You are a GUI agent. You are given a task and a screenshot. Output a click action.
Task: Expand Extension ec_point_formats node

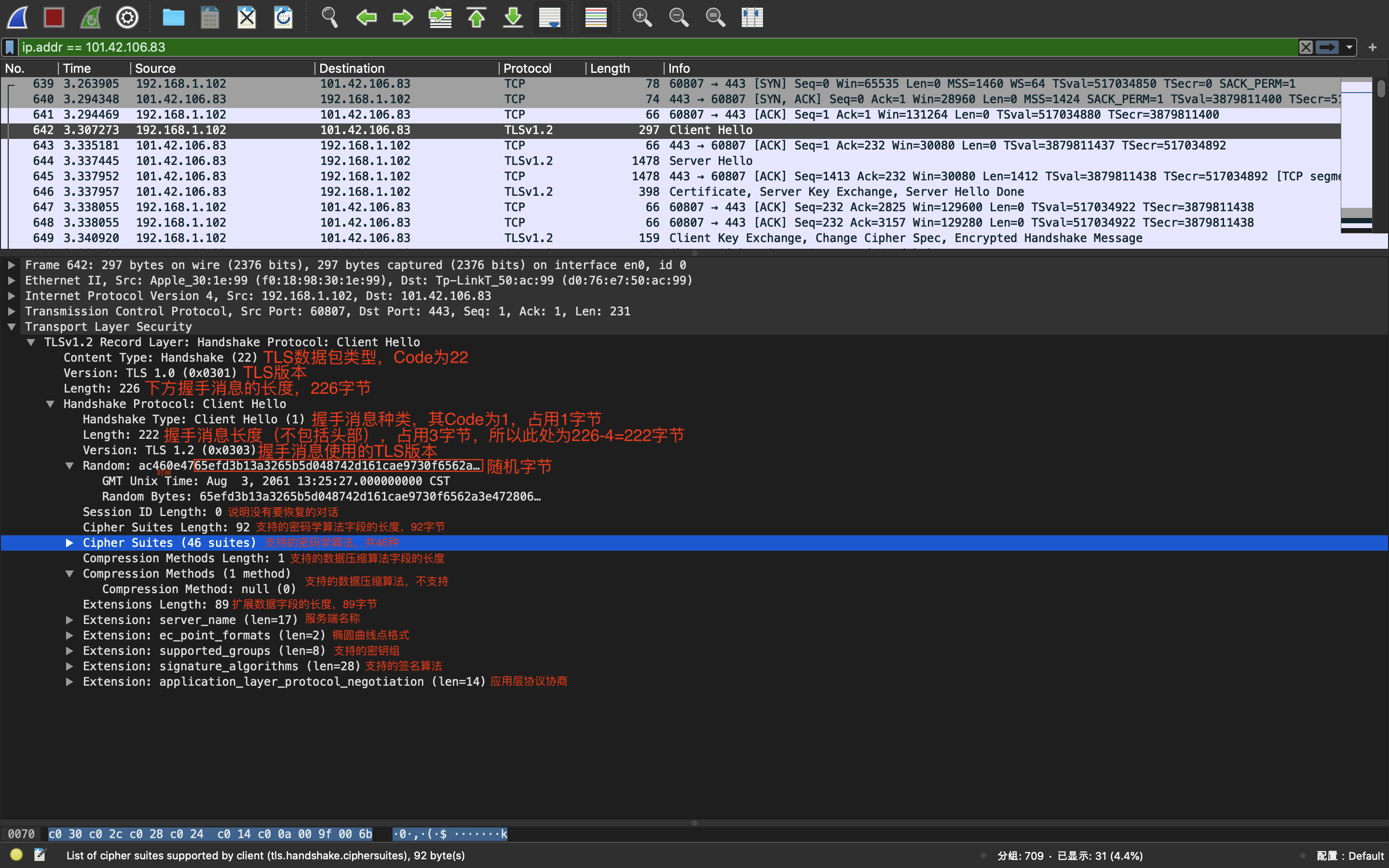(x=69, y=636)
